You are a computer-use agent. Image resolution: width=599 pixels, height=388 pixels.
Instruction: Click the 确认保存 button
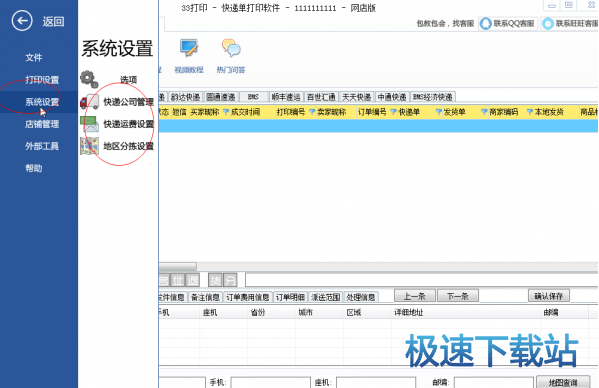pos(549,296)
